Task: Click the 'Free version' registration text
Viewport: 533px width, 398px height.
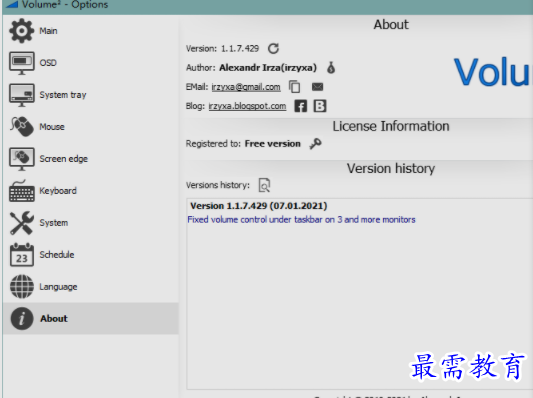Action: tap(273, 144)
